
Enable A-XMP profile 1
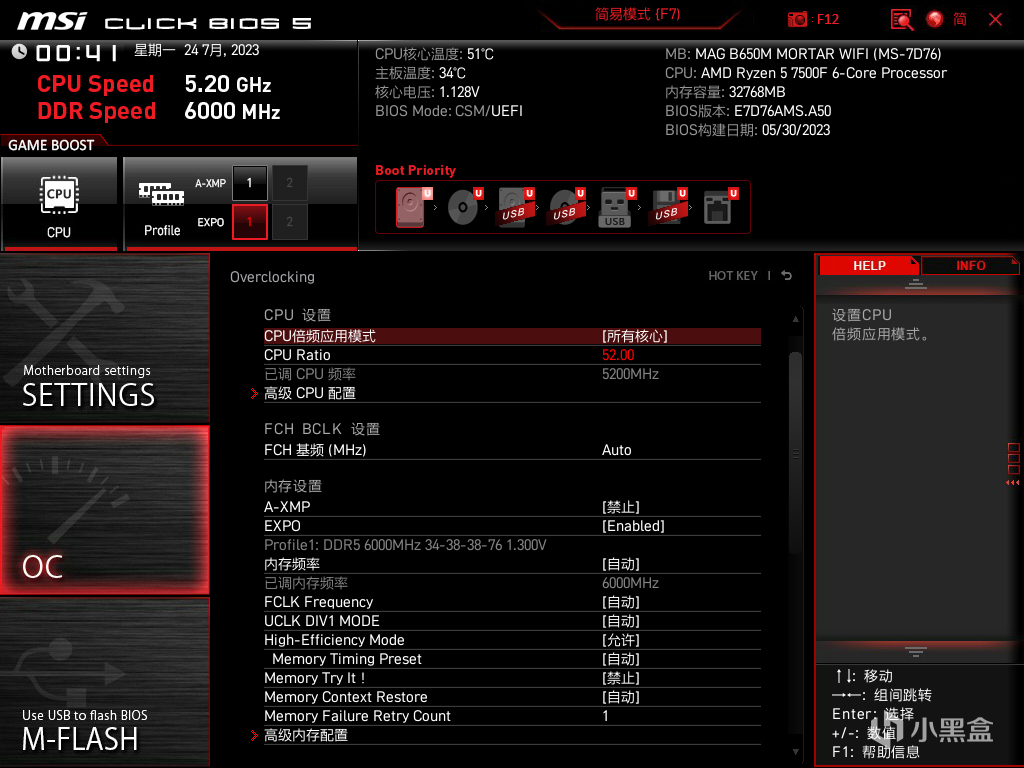(x=249, y=183)
